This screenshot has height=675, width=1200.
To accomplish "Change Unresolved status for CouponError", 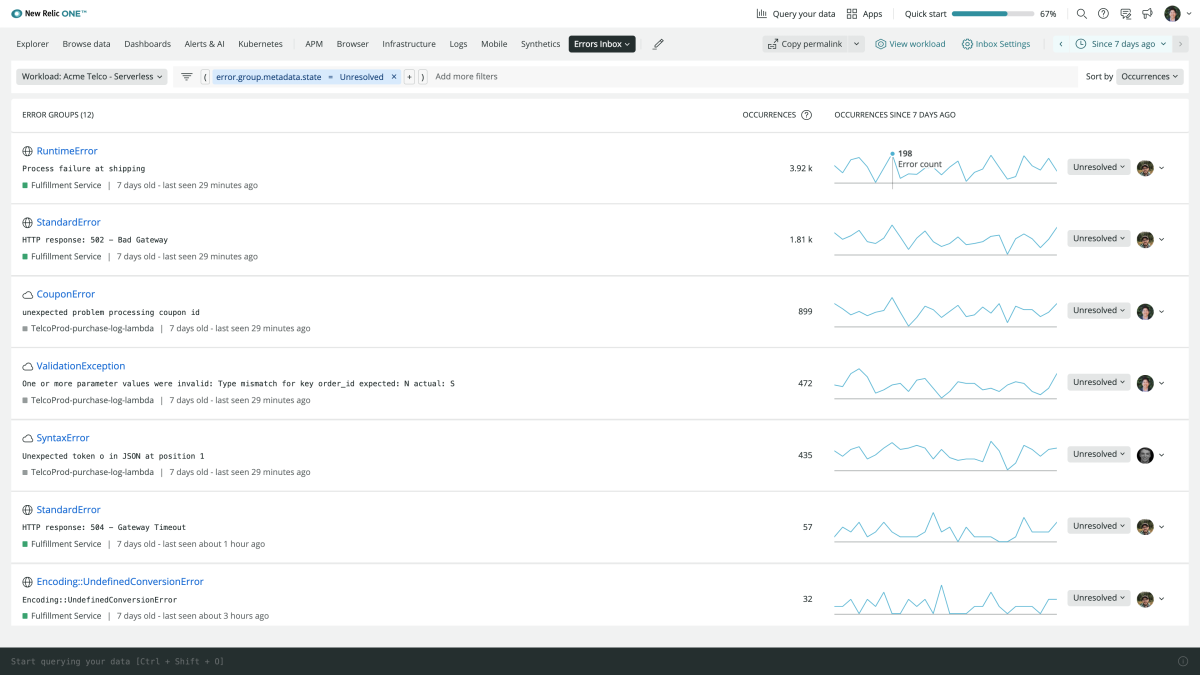I will (x=1099, y=310).
